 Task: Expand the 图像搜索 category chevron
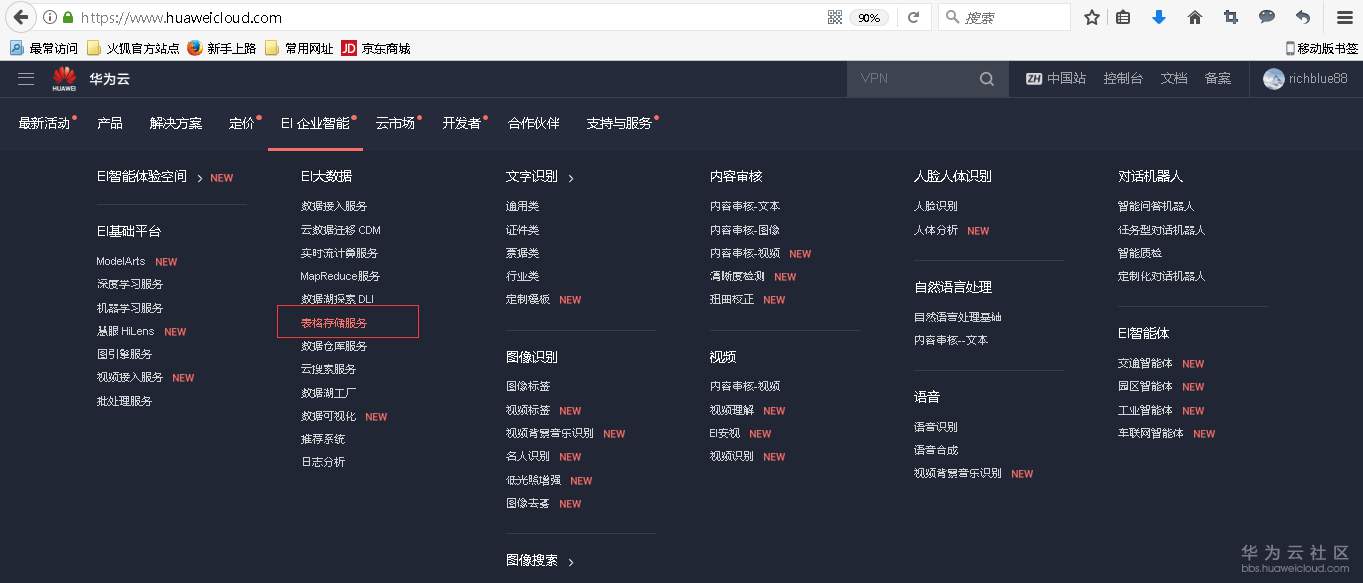pyautogui.click(x=570, y=561)
